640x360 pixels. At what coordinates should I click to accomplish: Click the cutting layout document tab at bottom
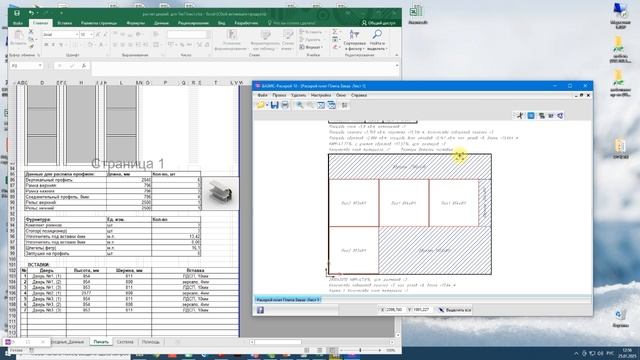coord(288,300)
